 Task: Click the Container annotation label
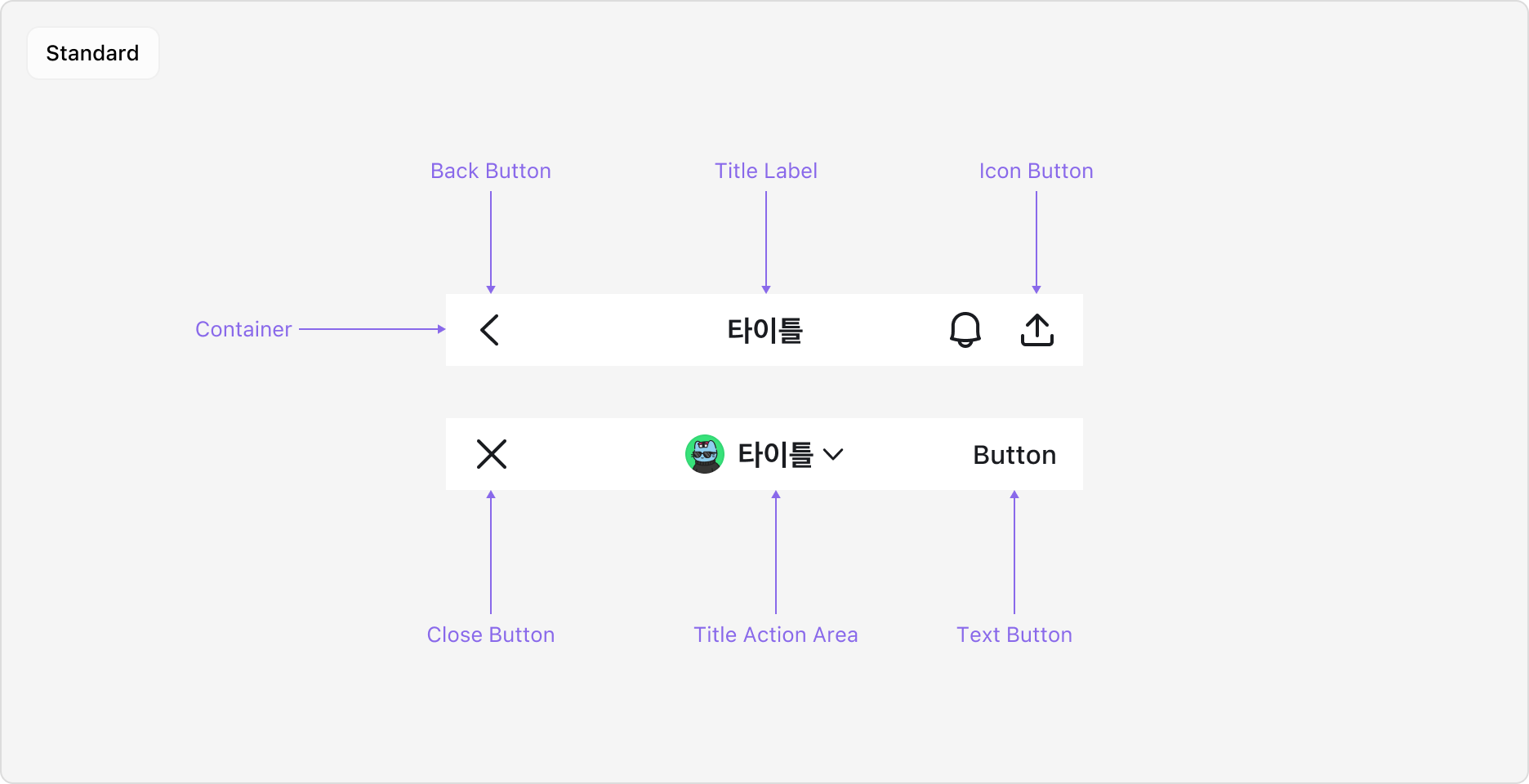point(243,329)
